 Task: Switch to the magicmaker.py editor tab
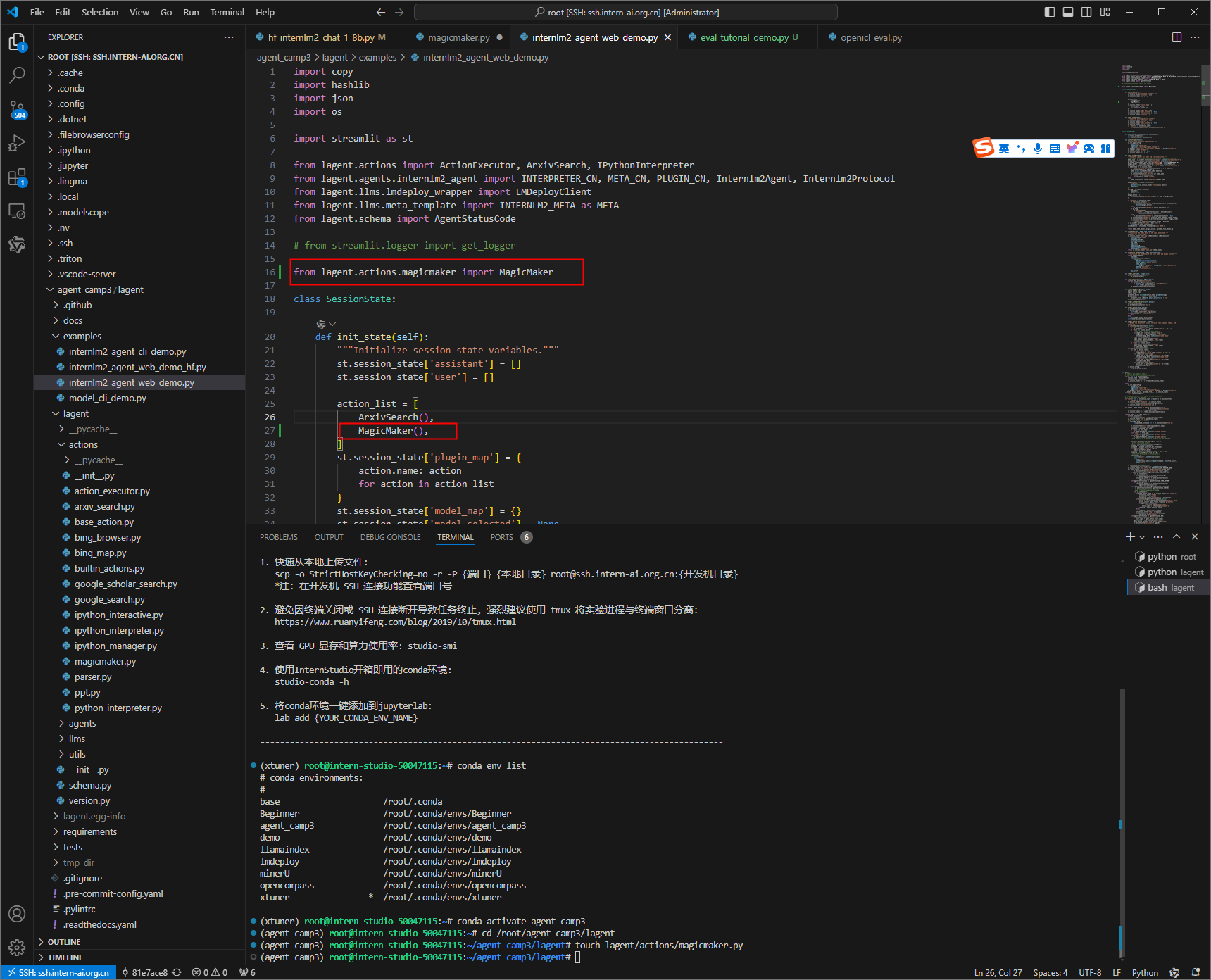click(x=458, y=37)
